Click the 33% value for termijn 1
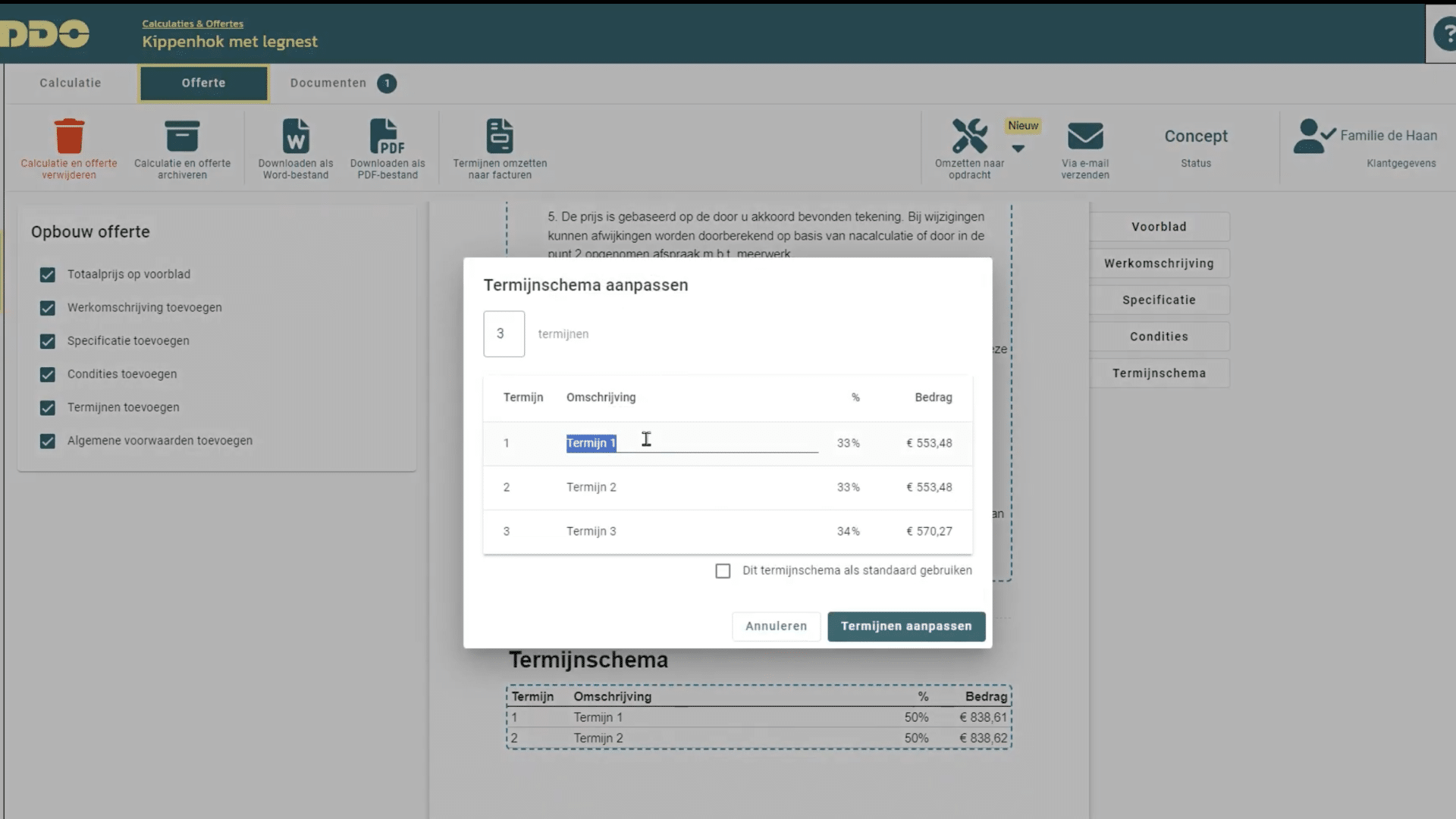Image resolution: width=1456 pixels, height=819 pixels. (x=848, y=443)
